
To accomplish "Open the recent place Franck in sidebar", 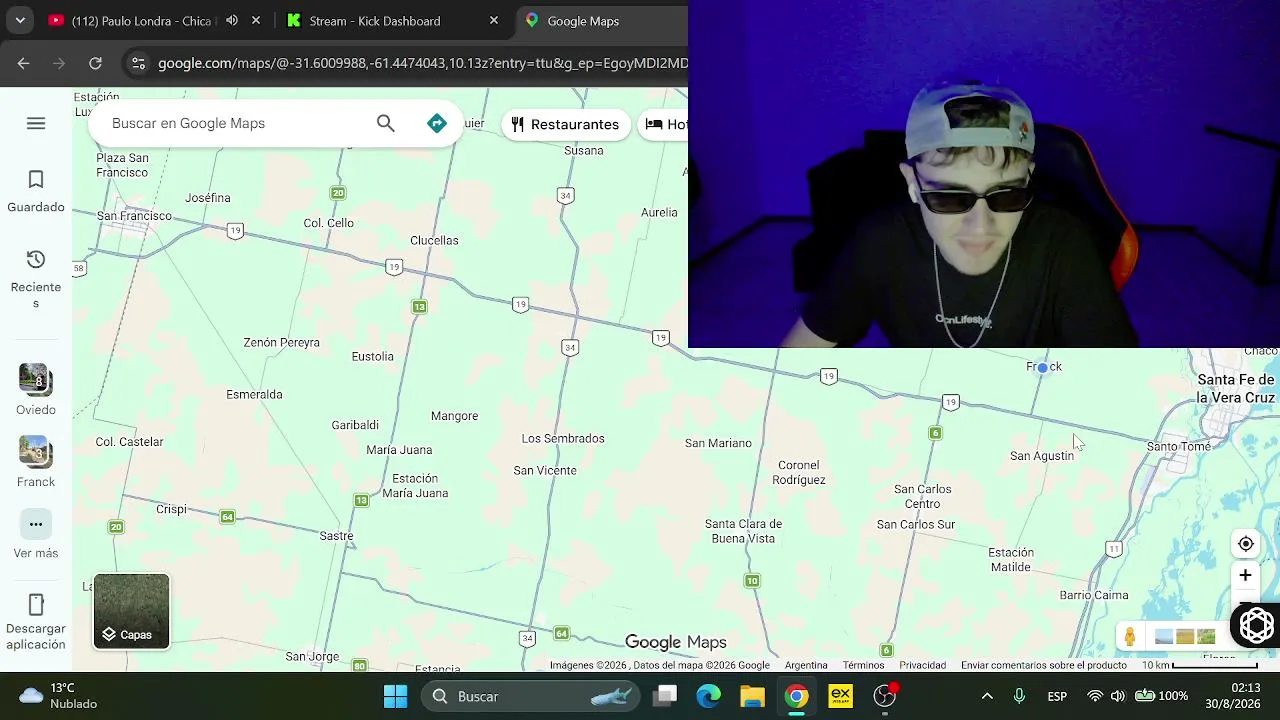I will (36, 462).
